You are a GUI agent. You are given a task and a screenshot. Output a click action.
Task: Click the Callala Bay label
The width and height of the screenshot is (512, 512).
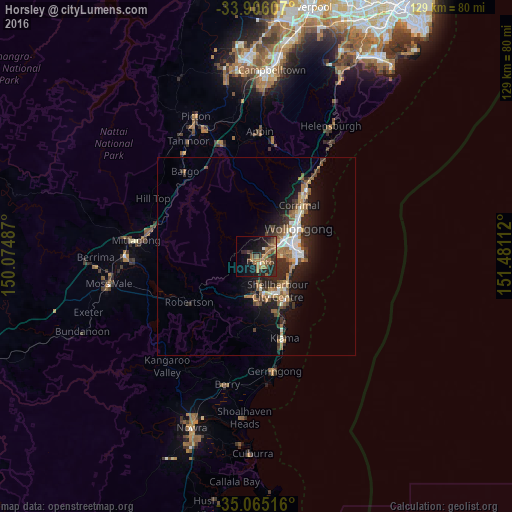tap(235, 482)
